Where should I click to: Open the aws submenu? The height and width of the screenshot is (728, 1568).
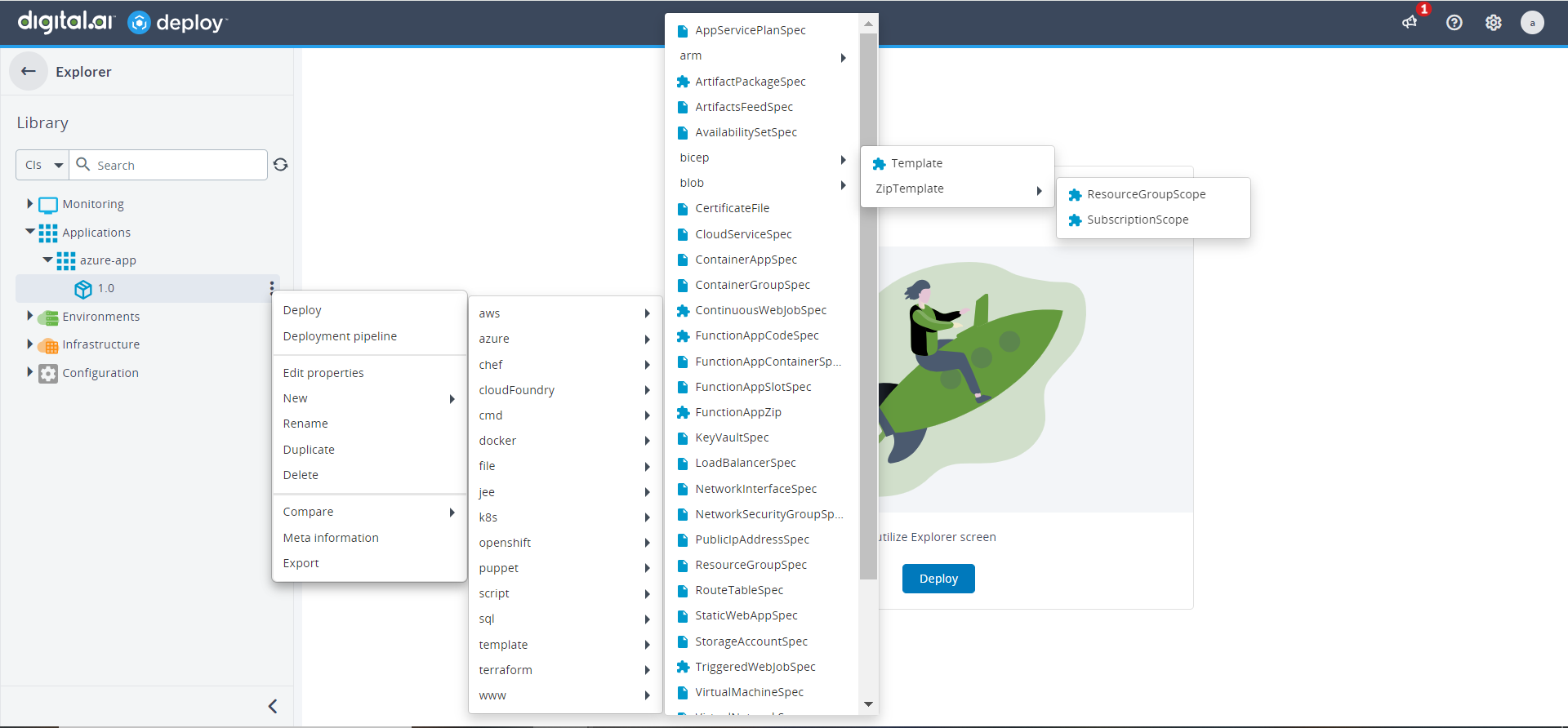pyautogui.click(x=565, y=313)
